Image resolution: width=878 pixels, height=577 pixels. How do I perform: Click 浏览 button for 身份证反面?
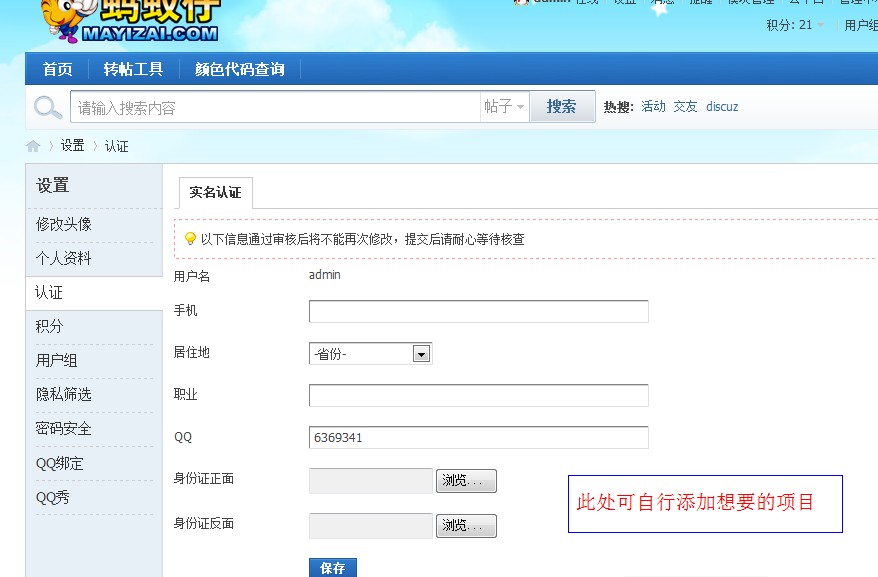pyautogui.click(x=466, y=525)
